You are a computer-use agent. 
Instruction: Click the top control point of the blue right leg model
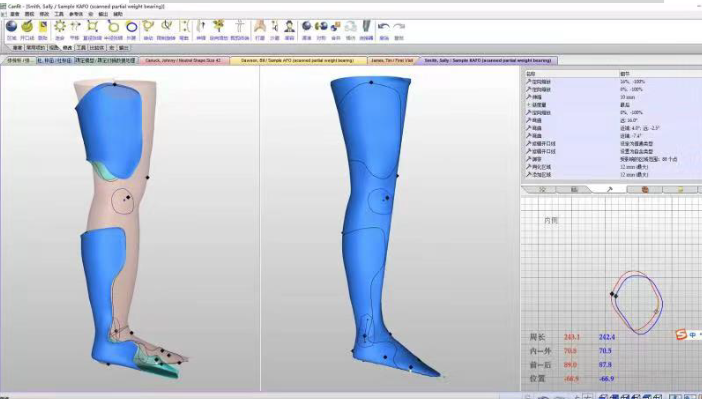coord(371,82)
